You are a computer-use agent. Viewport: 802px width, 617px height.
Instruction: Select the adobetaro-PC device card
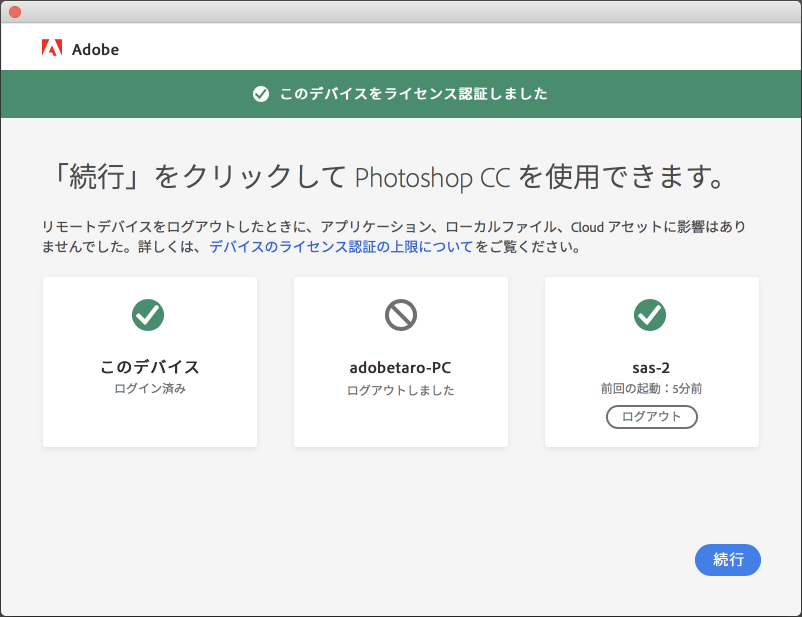(400, 362)
